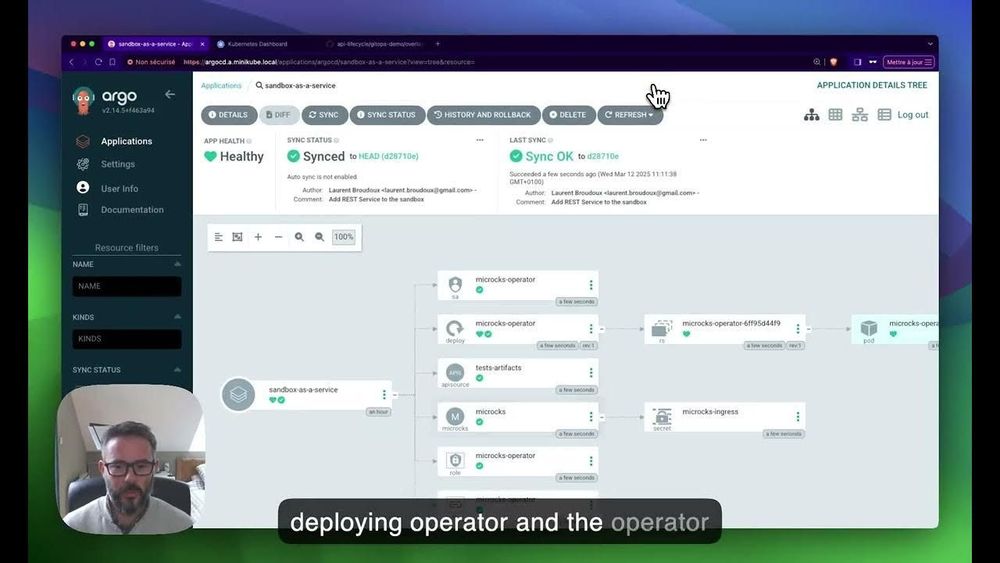Click the SYNC STATUS button
Image resolution: width=1000 pixels, height=563 pixels.
[386, 115]
